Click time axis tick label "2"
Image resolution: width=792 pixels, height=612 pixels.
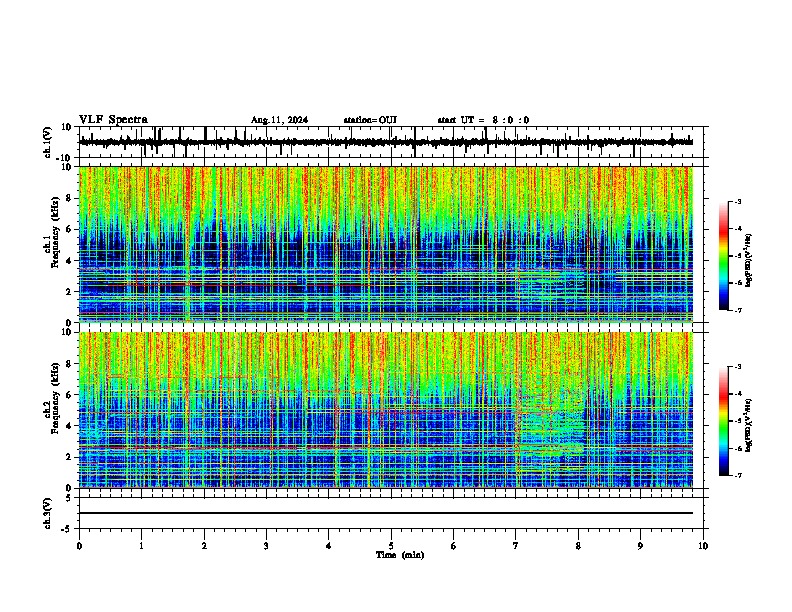coord(204,546)
